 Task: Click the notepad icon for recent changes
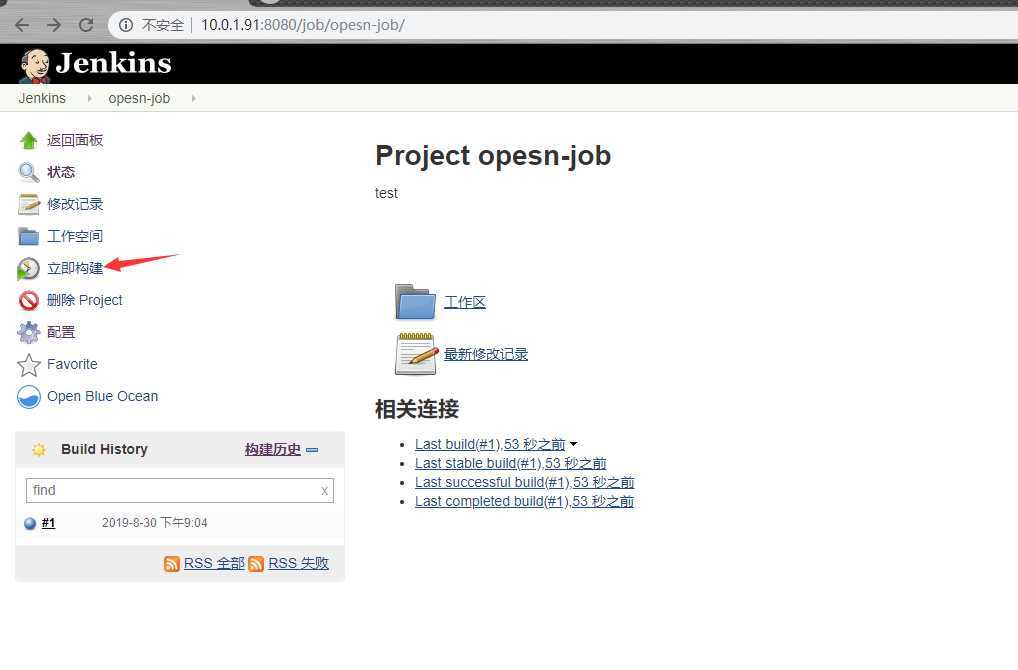coord(416,354)
